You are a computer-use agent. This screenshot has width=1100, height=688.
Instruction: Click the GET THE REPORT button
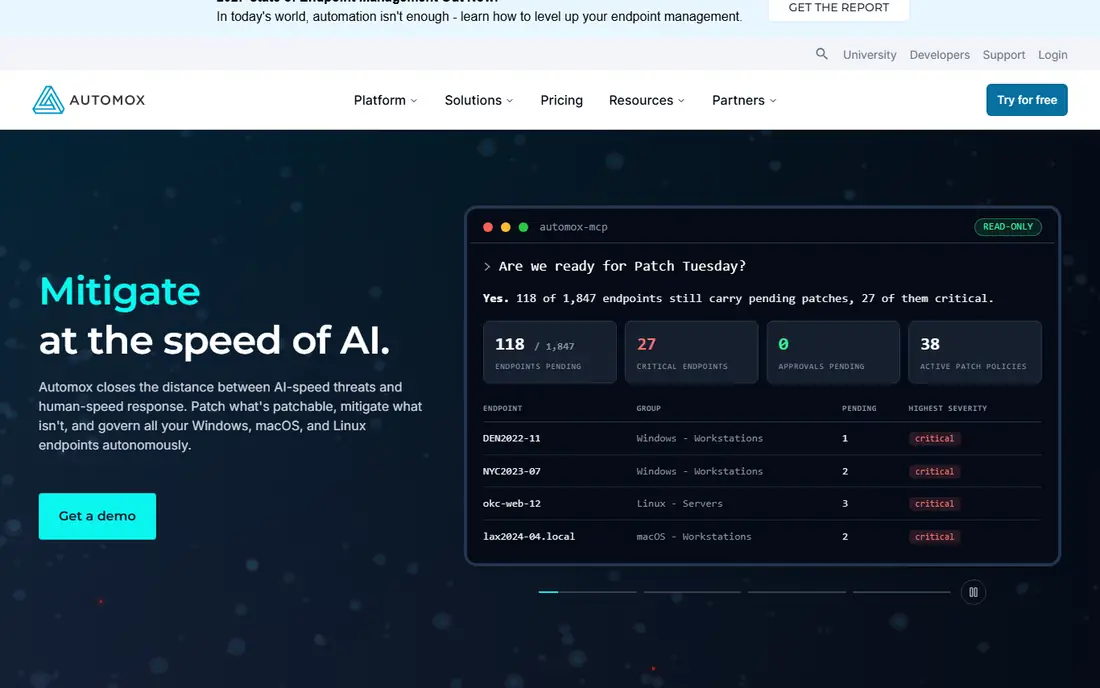click(838, 8)
